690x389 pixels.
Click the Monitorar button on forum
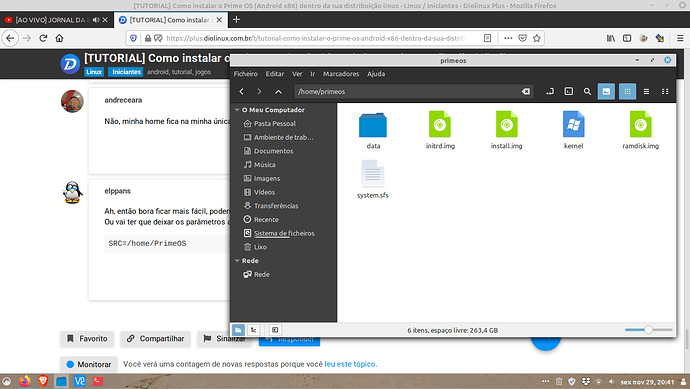pos(89,364)
